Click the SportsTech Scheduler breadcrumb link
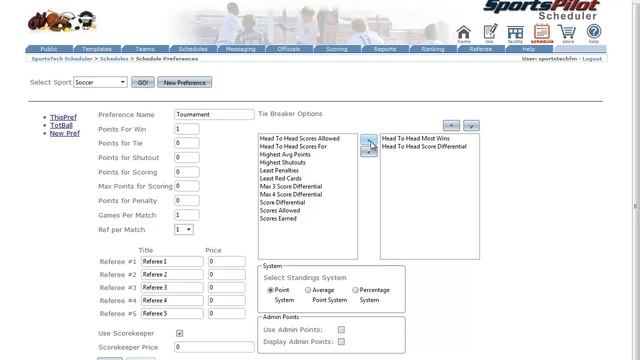The height and width of the screenshot is (360, 640). [x=62, y=59]
